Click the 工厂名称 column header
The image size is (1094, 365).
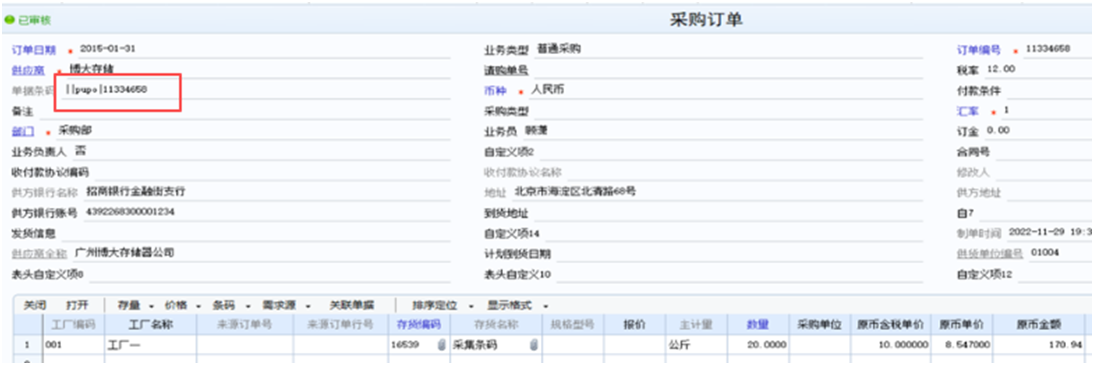(151, 325)
